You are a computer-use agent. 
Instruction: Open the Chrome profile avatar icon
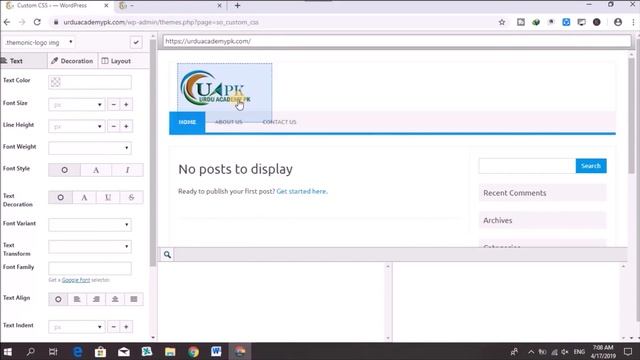pos(618,22)
